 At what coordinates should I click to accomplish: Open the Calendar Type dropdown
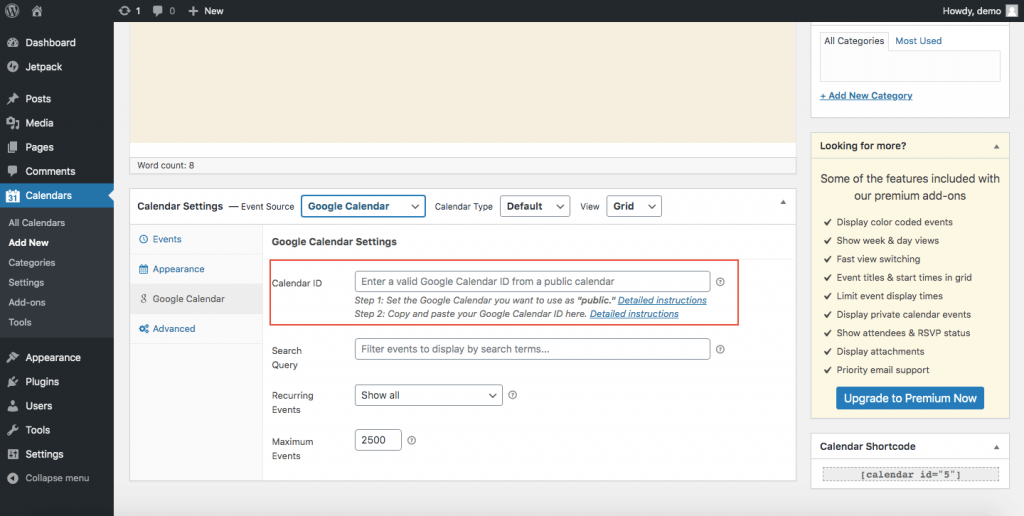pos(535,206)
